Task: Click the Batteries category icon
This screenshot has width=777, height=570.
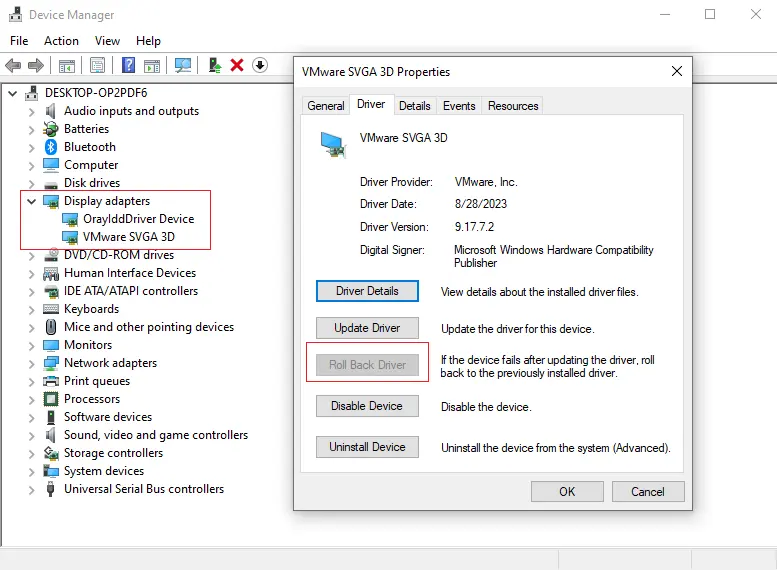Action: (x=51, y=129)
